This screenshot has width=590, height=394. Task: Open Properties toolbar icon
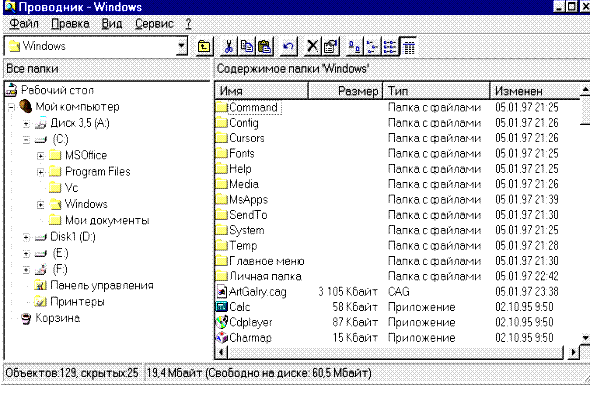tap(330, 47)
